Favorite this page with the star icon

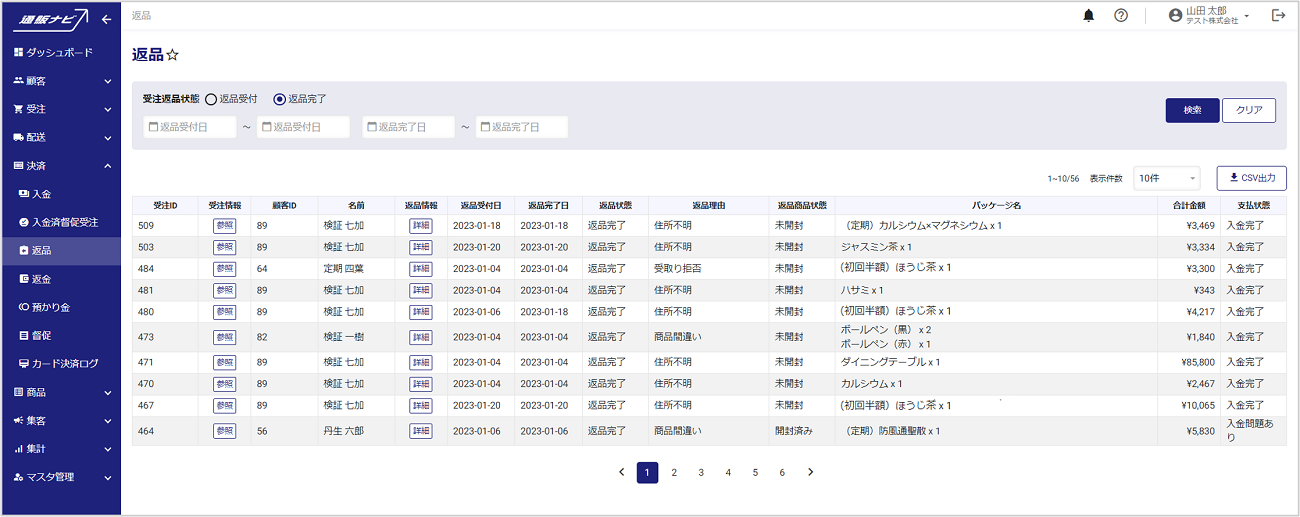(x=173, y=55)
